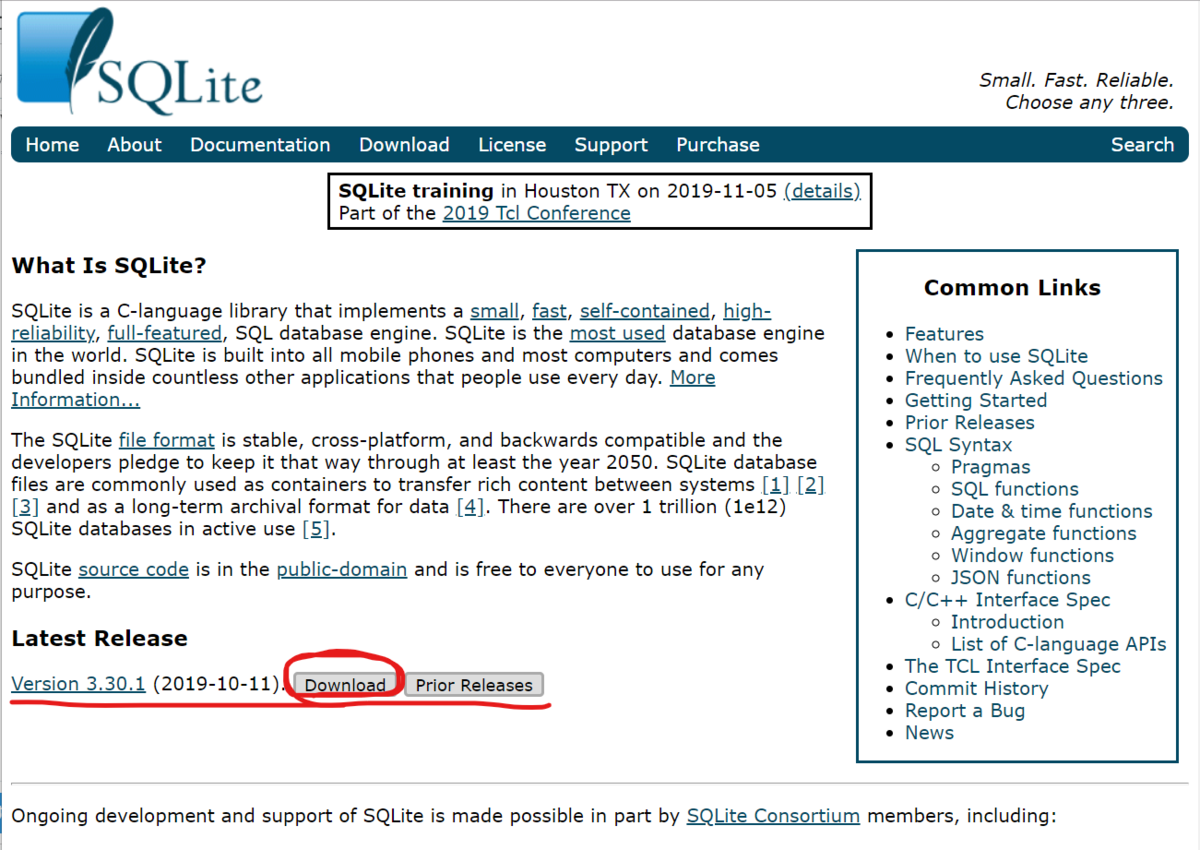Viewport: 1200px width, 850px height.
Task: Open the 'public-domain' link
Action: [342, 569]
